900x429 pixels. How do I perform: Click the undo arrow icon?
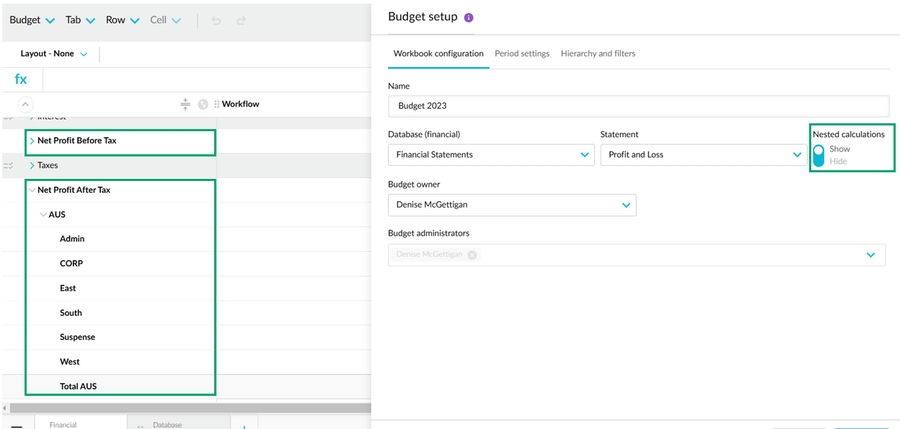[218, 20]
